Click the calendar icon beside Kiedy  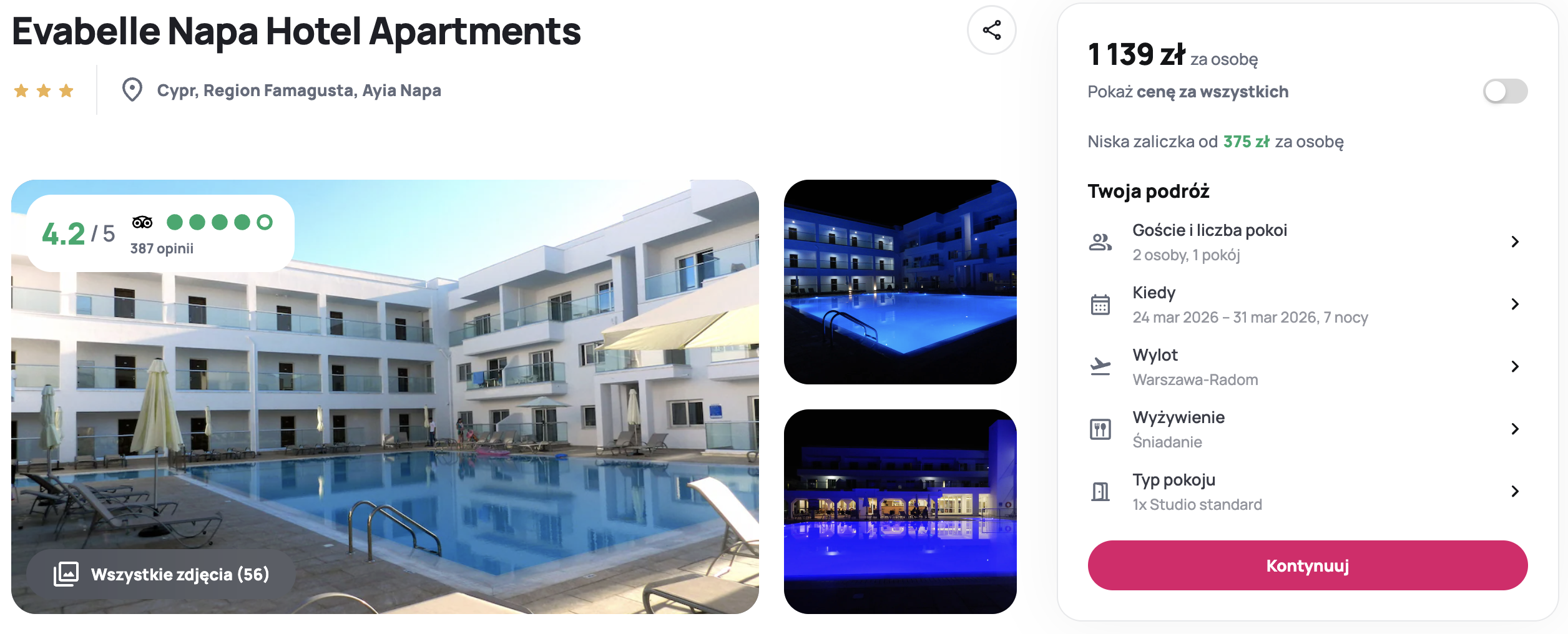1100,305
